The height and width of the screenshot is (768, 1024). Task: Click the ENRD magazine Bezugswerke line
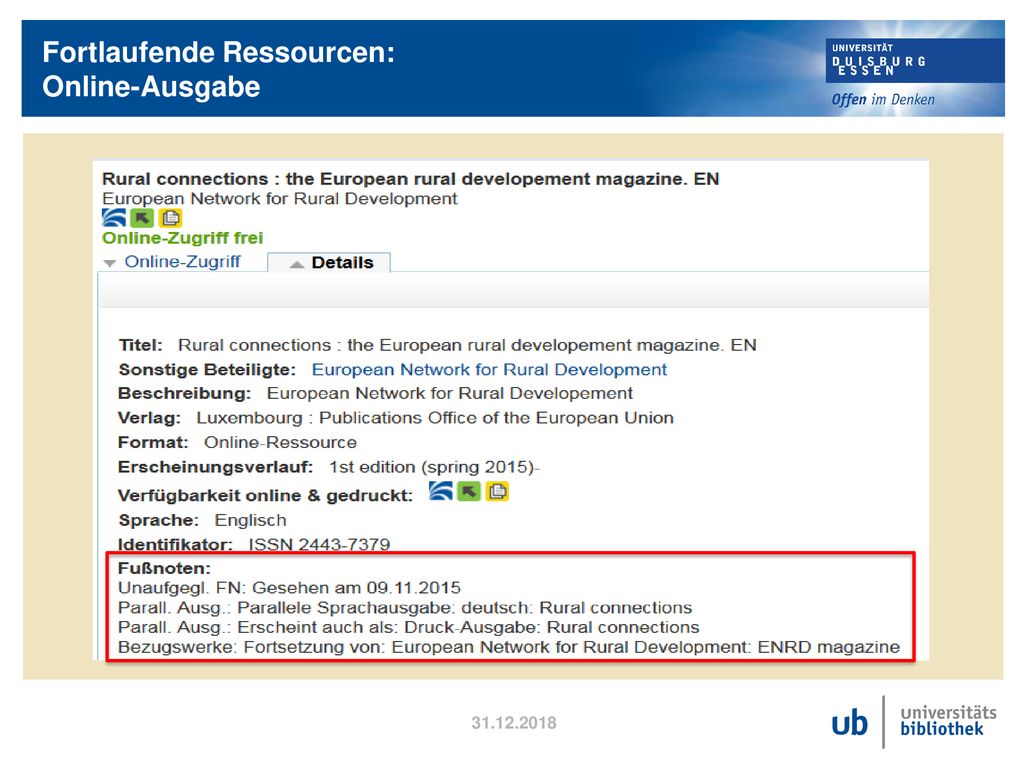click(509, 647)
